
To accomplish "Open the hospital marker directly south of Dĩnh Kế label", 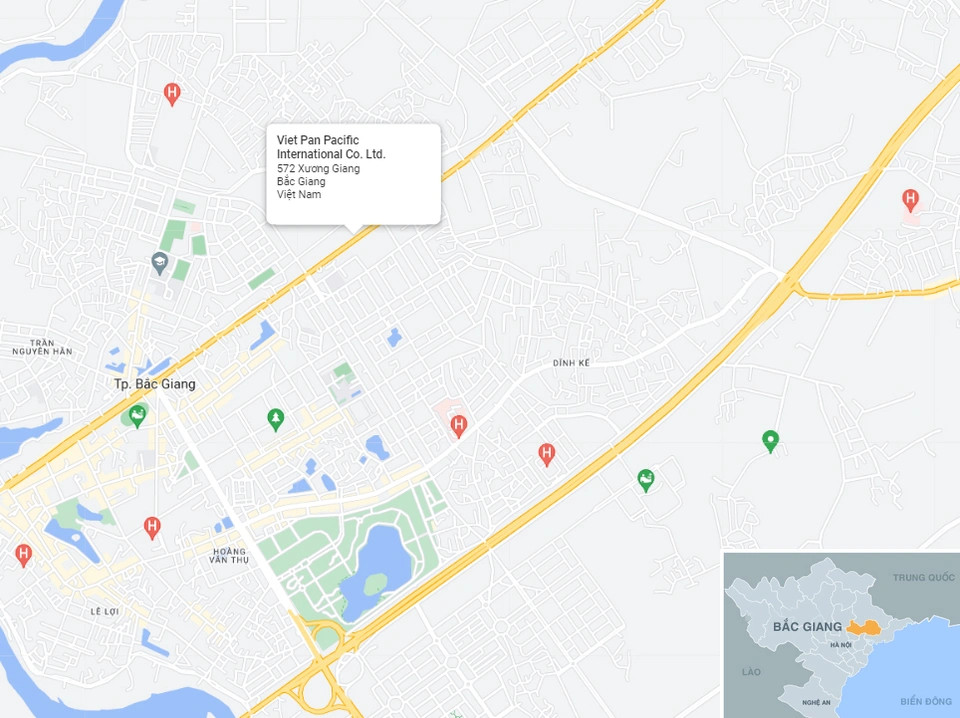I will (546, 454).
